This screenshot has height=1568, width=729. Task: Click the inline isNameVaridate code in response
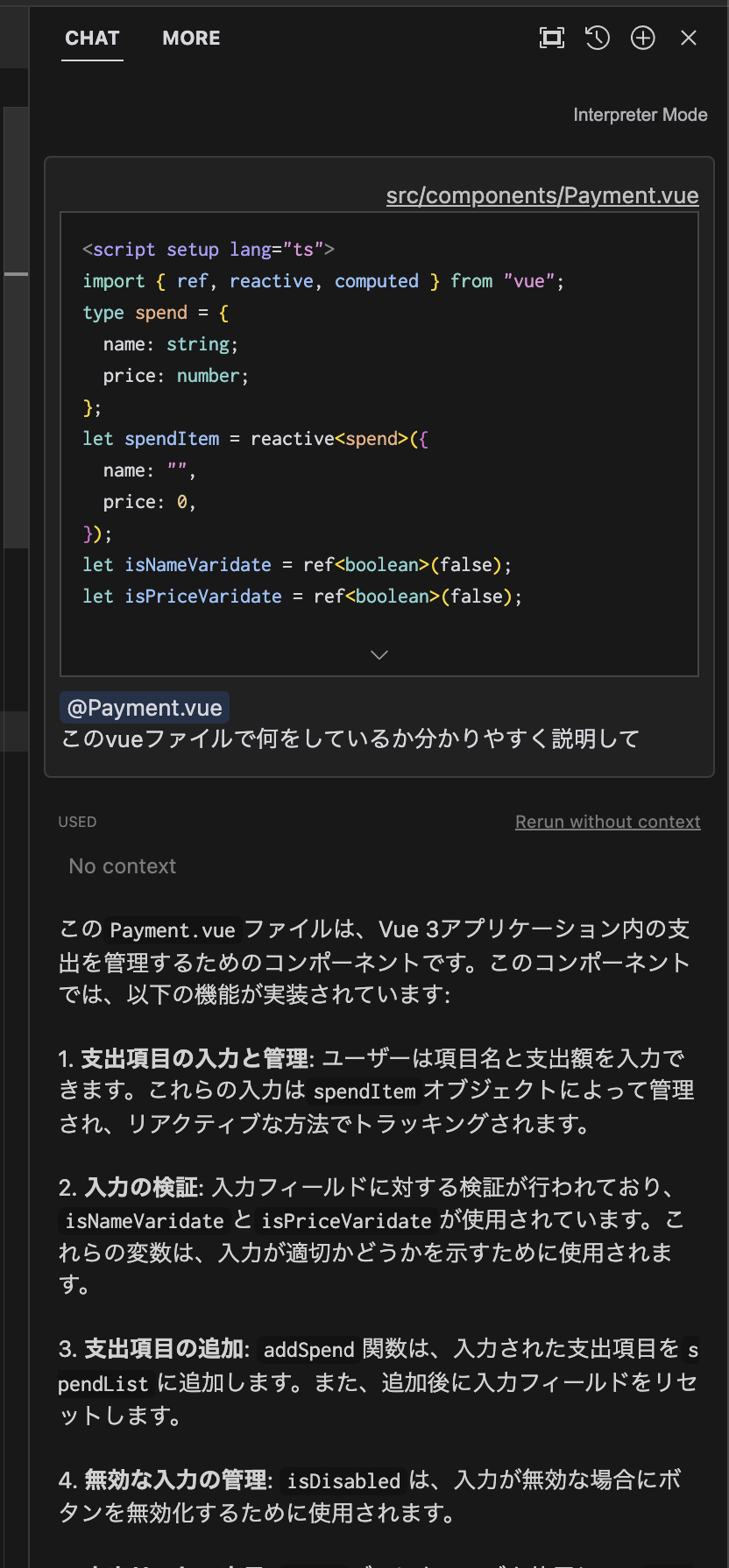coord(145,1221)
